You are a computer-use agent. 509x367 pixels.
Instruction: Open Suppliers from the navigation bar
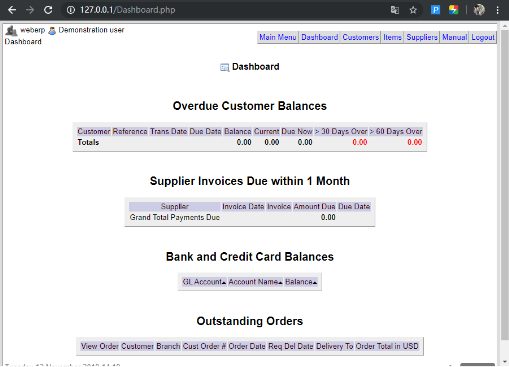tap(422, 37)
